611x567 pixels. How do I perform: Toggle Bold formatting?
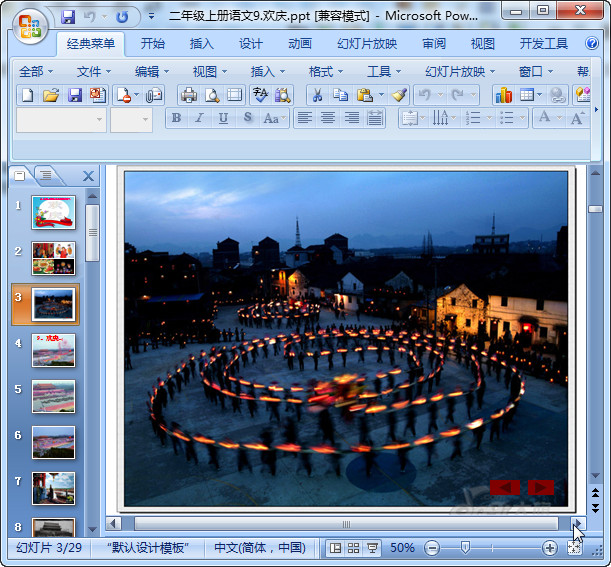pos(176,118)
